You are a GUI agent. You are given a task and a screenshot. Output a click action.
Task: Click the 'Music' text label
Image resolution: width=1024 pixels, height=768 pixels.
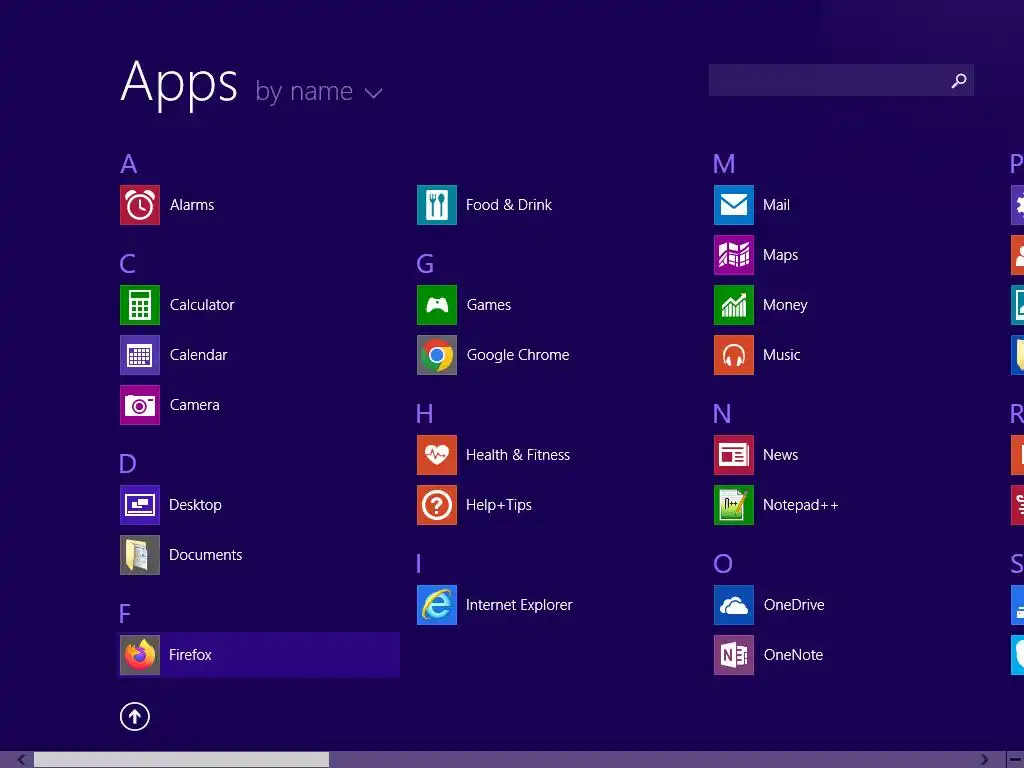782,355
